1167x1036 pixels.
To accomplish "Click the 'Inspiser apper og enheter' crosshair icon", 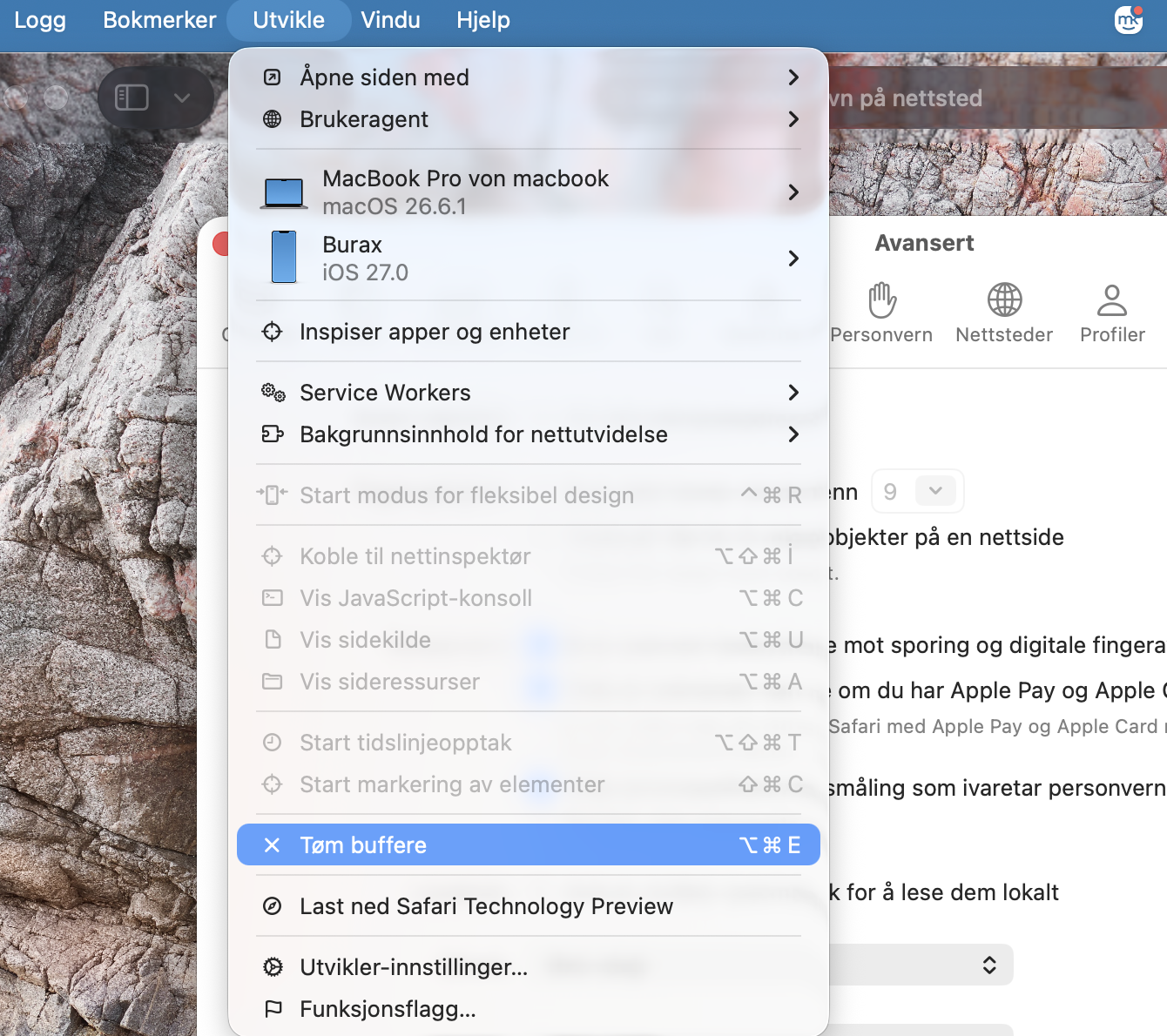I will click(x=273, y=332).
